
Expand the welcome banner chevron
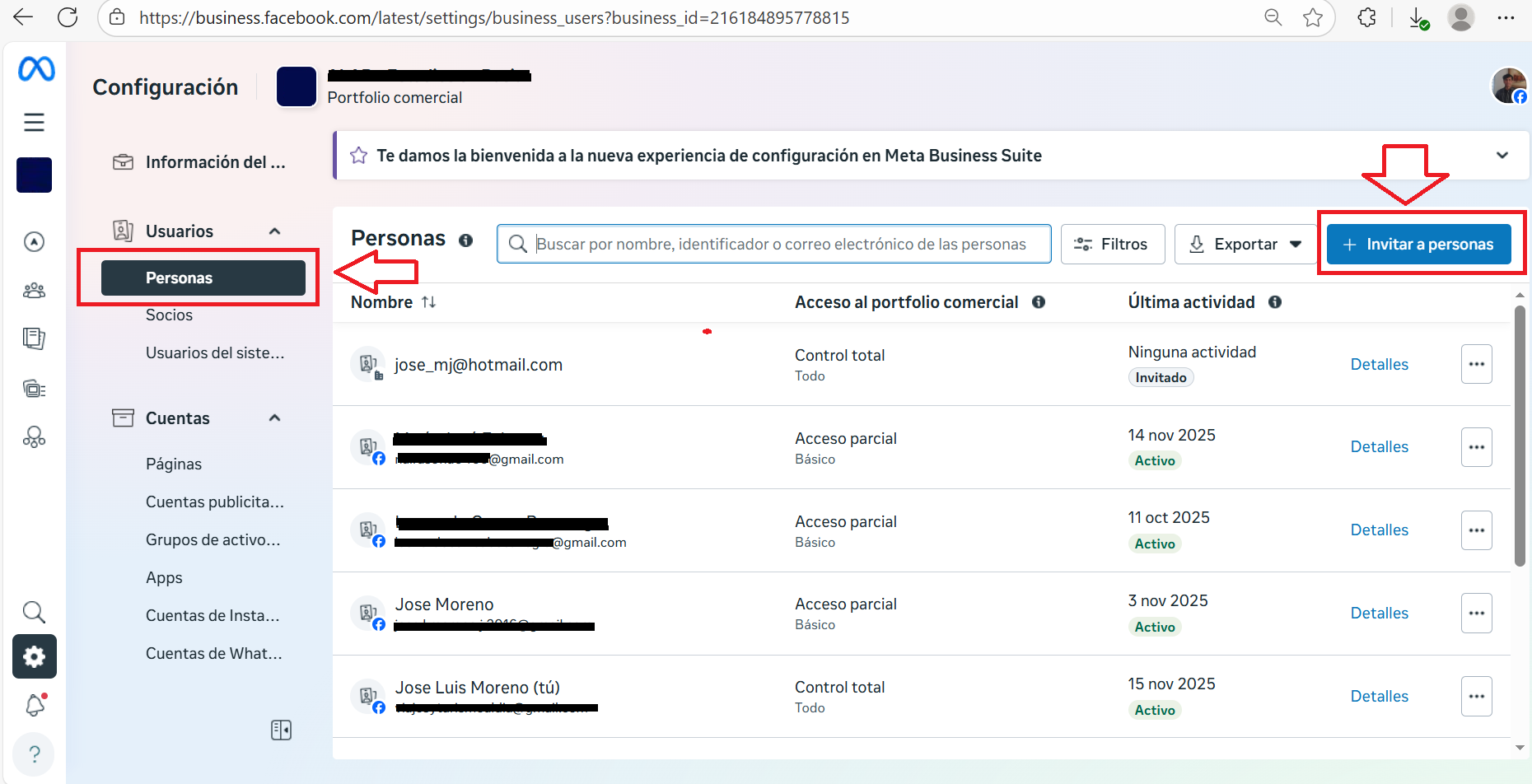click(x=1502, y=156)
